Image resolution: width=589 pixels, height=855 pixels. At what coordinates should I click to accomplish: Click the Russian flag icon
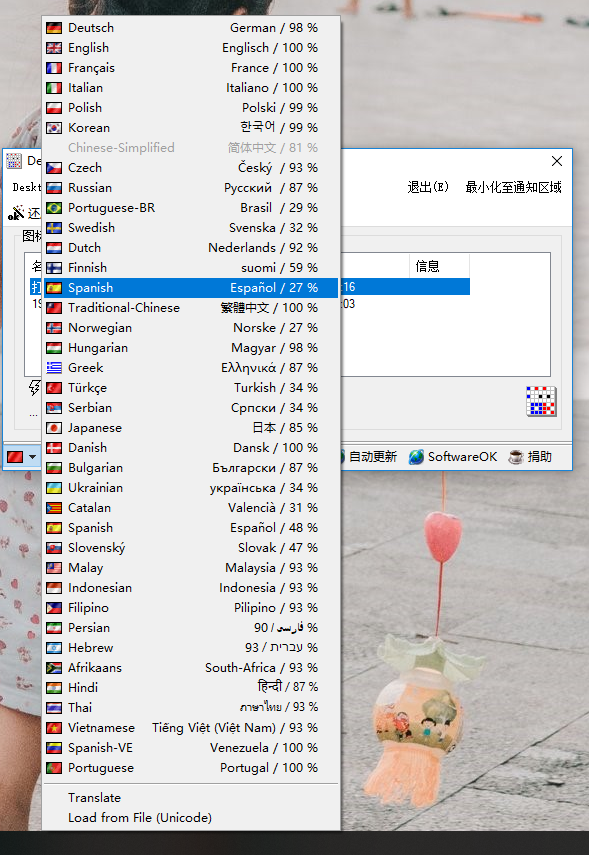pyautogui.click(x=54, y=188)
